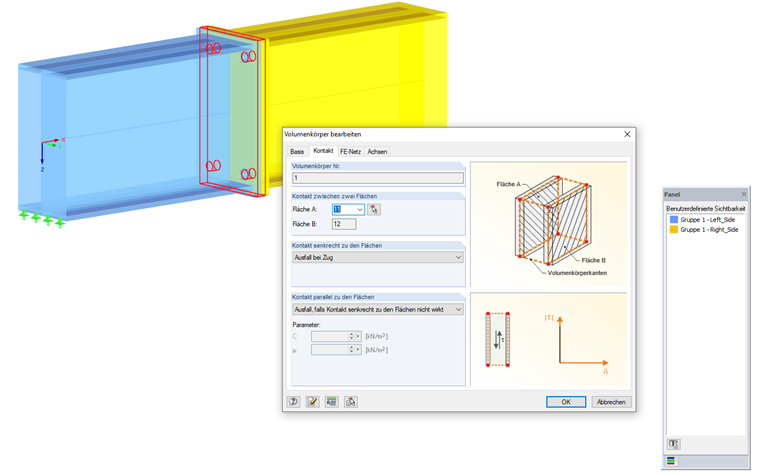Click the 'Benutzerdefinierte Sichtbarkeit' heading
The height and width of the screenshot is (475, 760).
tap(706, 208)
